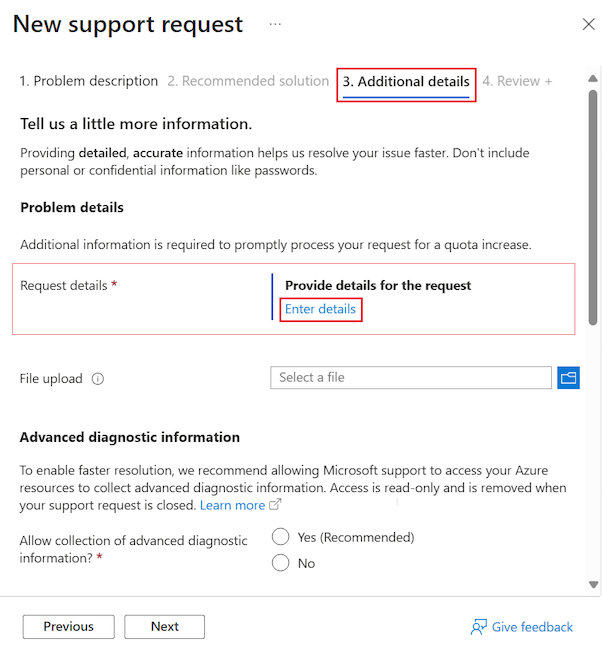The height and width of the screenshot is (649, 602).
Task: Show File upload info tooltip icon
Action: tap(98, 379)
